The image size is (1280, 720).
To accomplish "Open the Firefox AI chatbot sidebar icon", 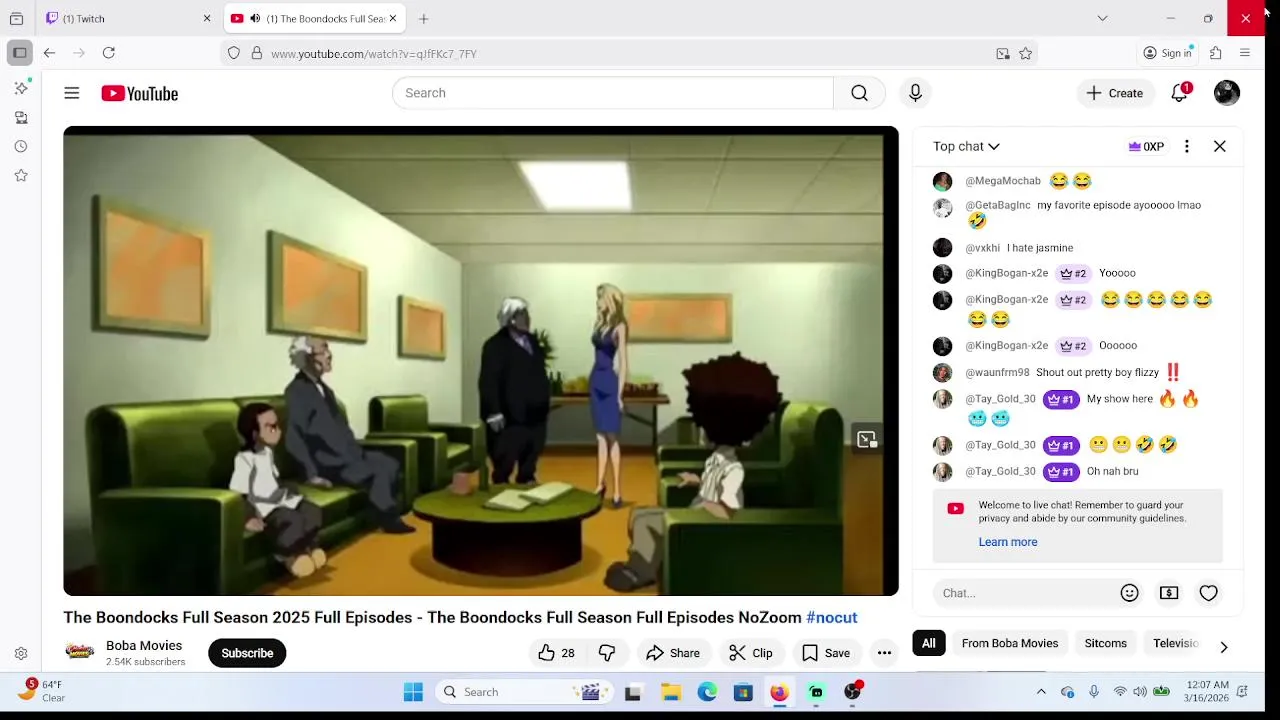I will 21,88.
